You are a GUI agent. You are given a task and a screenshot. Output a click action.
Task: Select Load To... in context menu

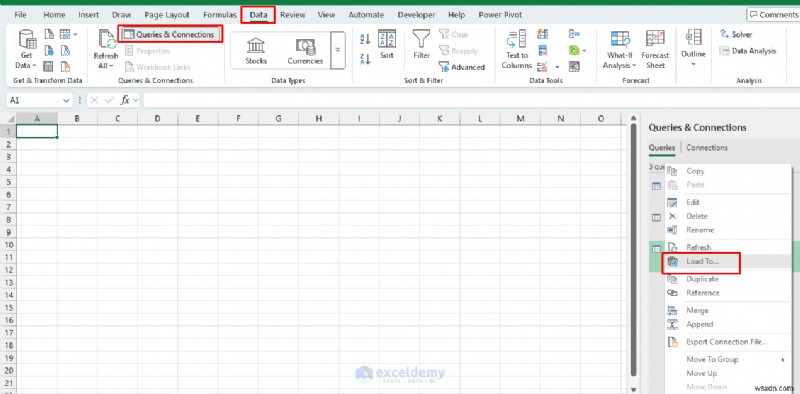coord(728,262)
